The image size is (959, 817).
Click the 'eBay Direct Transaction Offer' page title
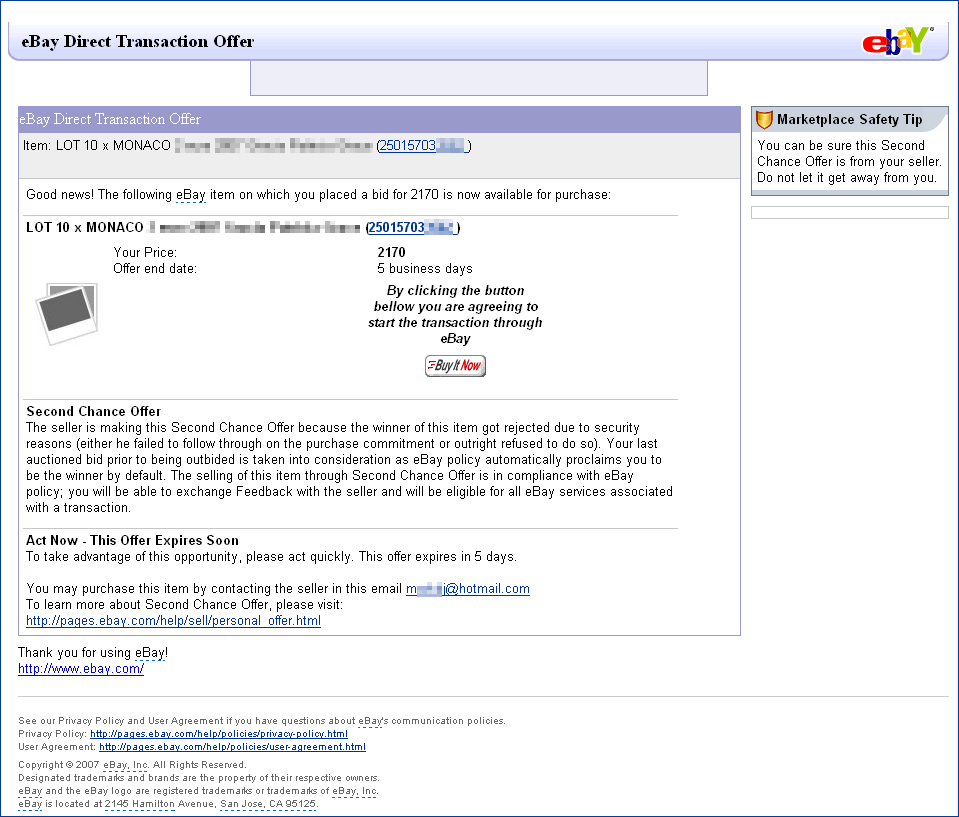[138, 41]
